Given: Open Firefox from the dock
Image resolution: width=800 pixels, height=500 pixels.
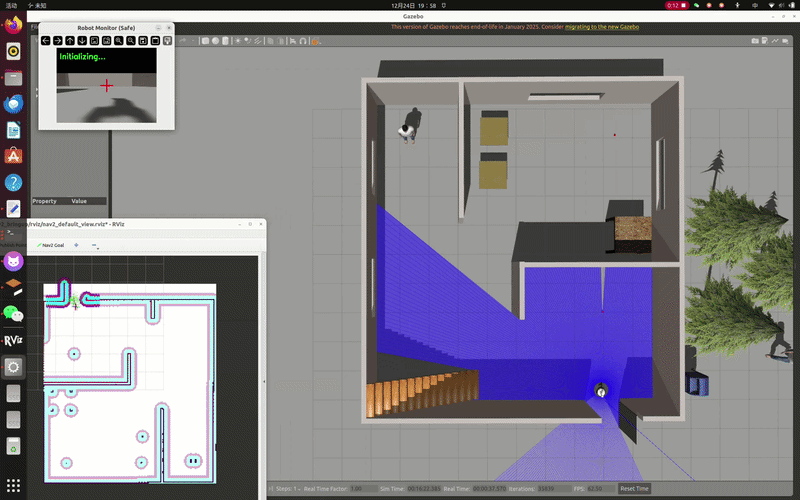Looking at the screenshot, I should point(13,25).
